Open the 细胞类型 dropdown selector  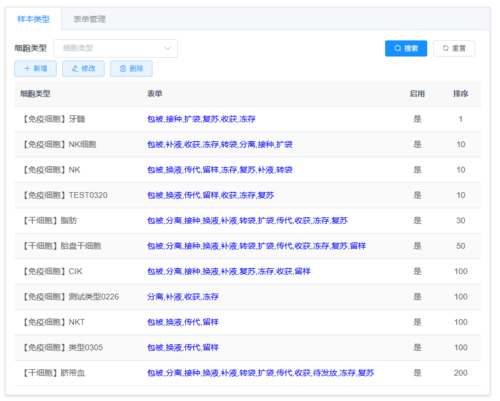point(116,48)
